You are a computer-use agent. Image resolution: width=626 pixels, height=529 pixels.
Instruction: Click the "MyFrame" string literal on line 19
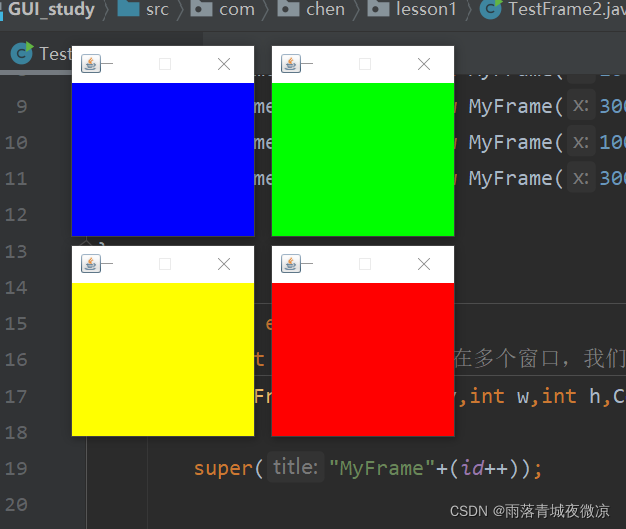tap(382, 468)
